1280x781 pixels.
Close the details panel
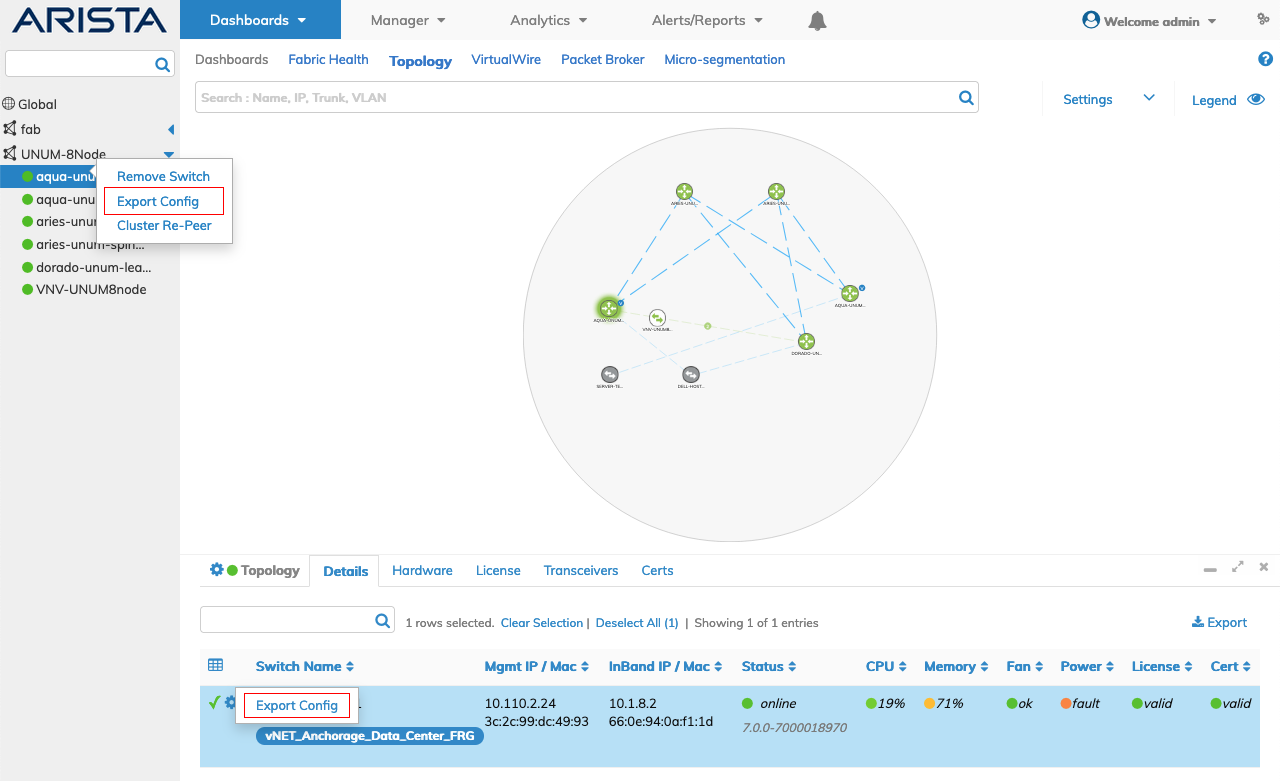(1264, 567)
